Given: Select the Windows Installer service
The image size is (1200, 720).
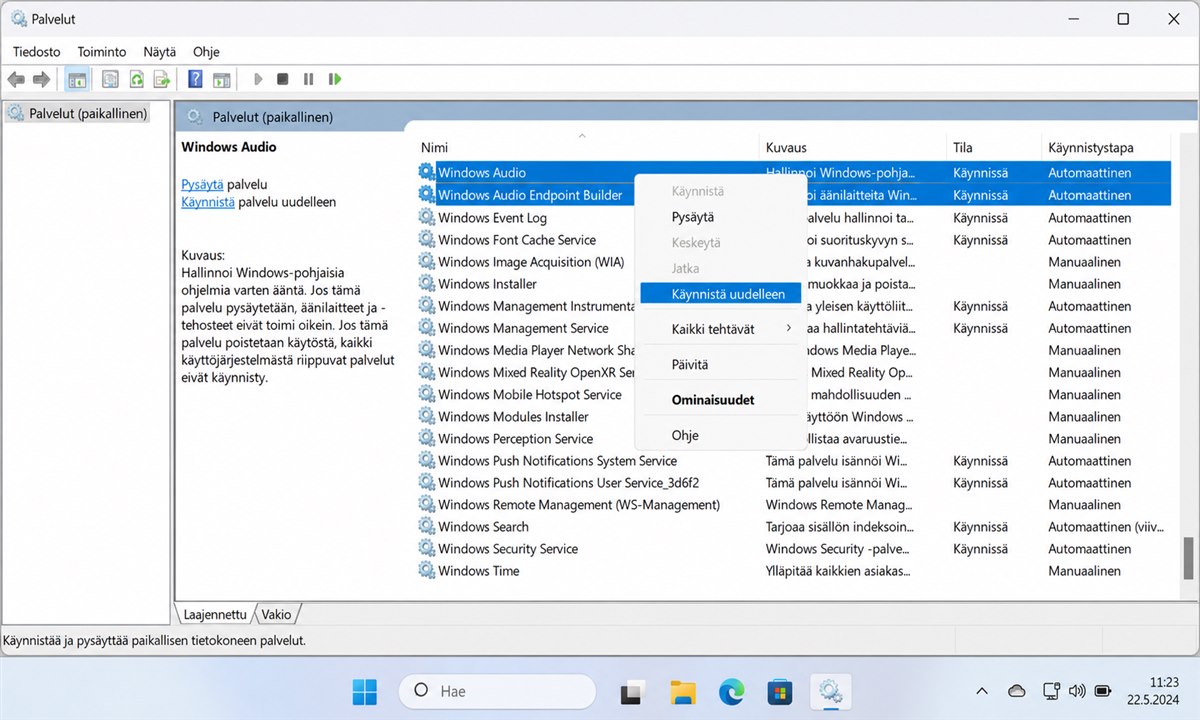Looking at the screenshot, I should 794,284.
